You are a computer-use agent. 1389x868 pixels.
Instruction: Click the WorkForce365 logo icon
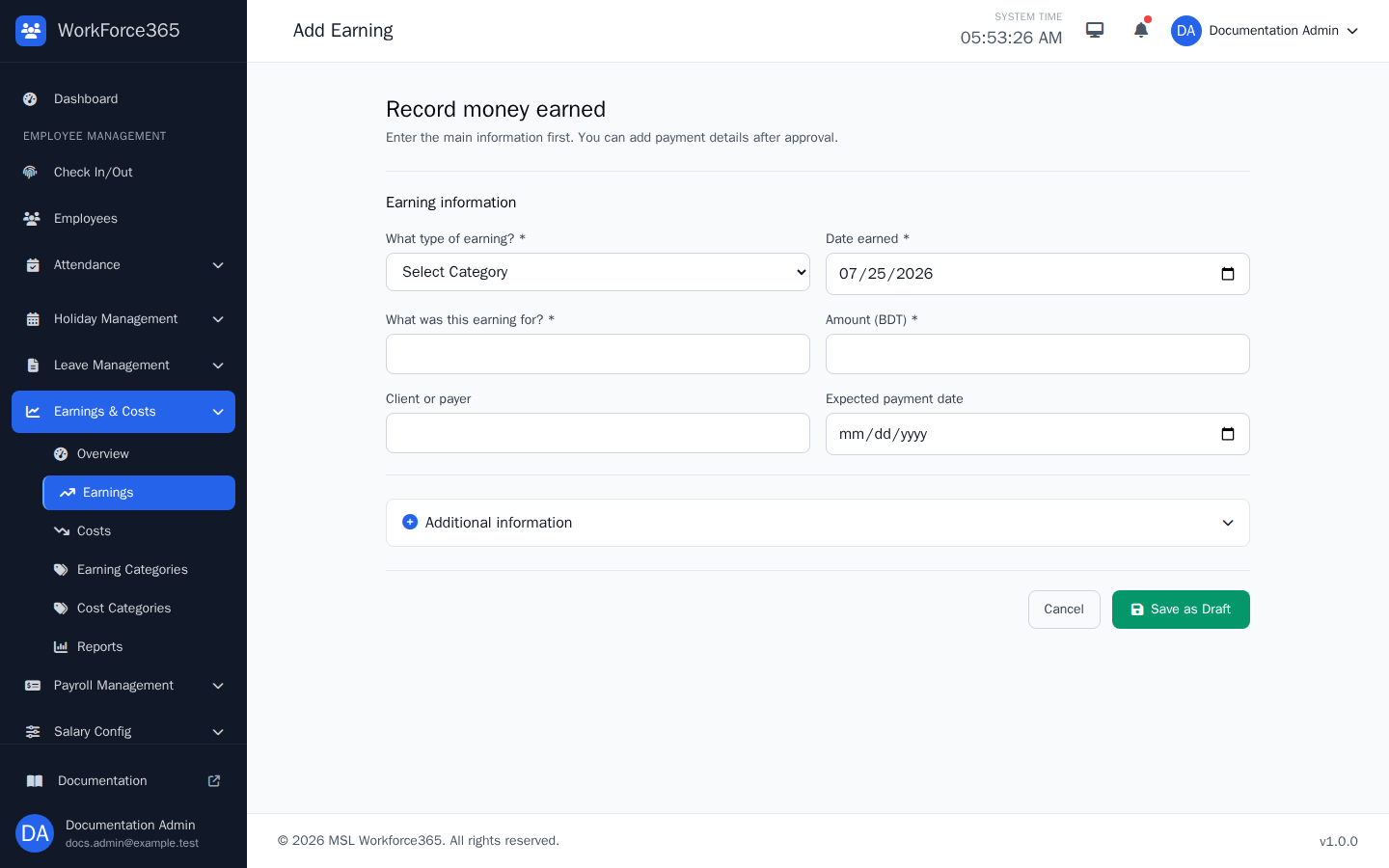pos(31,31)
